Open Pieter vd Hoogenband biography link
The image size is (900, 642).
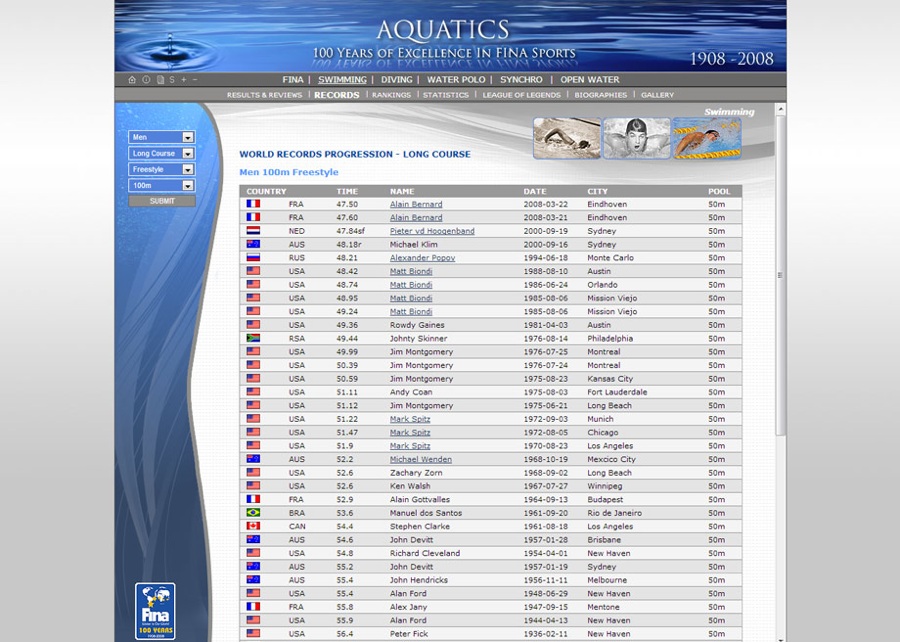click(x=432, y=231)
